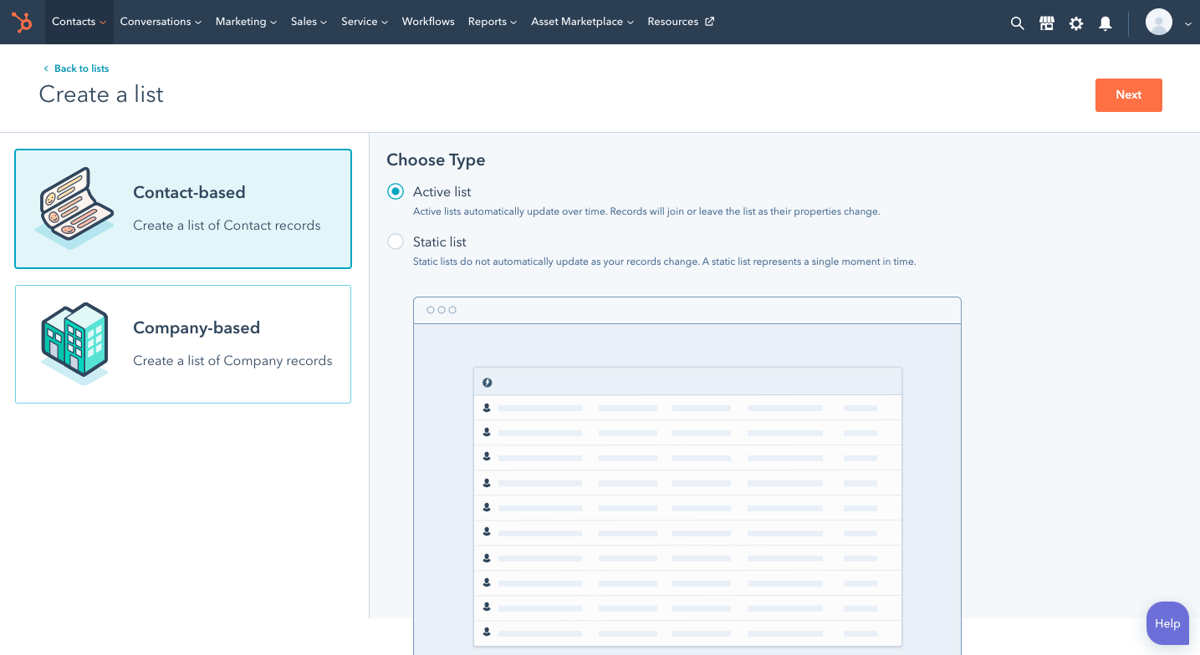
Task: Click the Static list description text
Action: coord(664,262)
